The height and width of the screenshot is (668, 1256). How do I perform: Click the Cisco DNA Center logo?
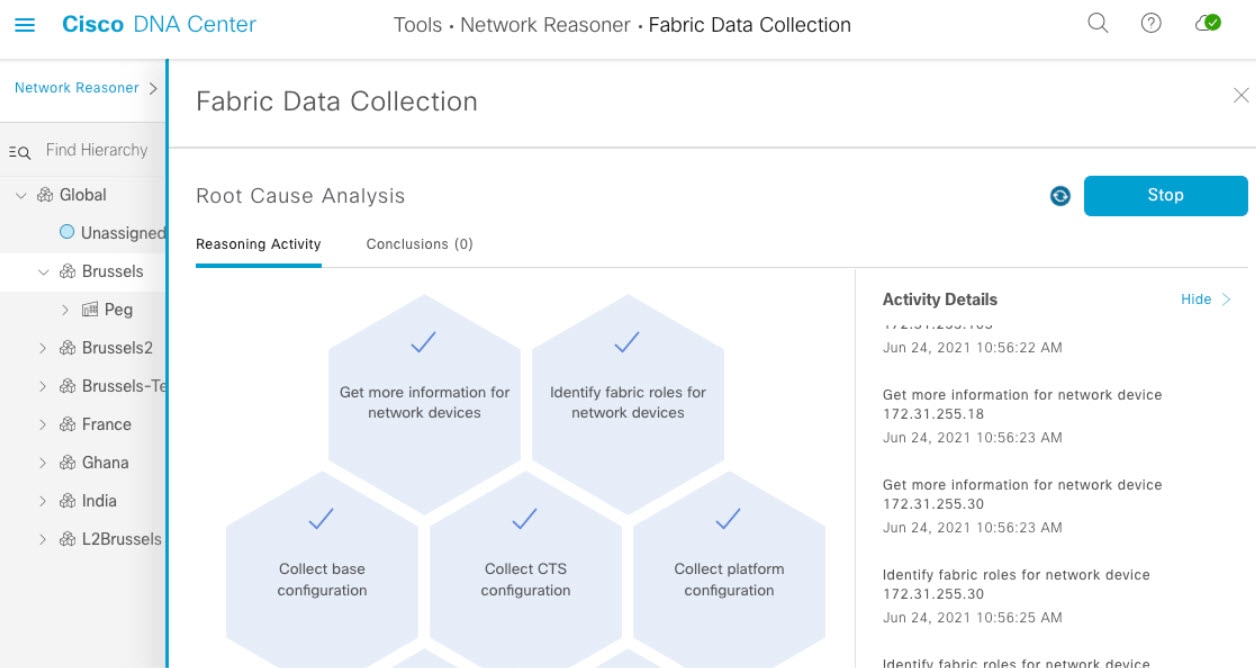pyautogui.click(x=159, y=24)
